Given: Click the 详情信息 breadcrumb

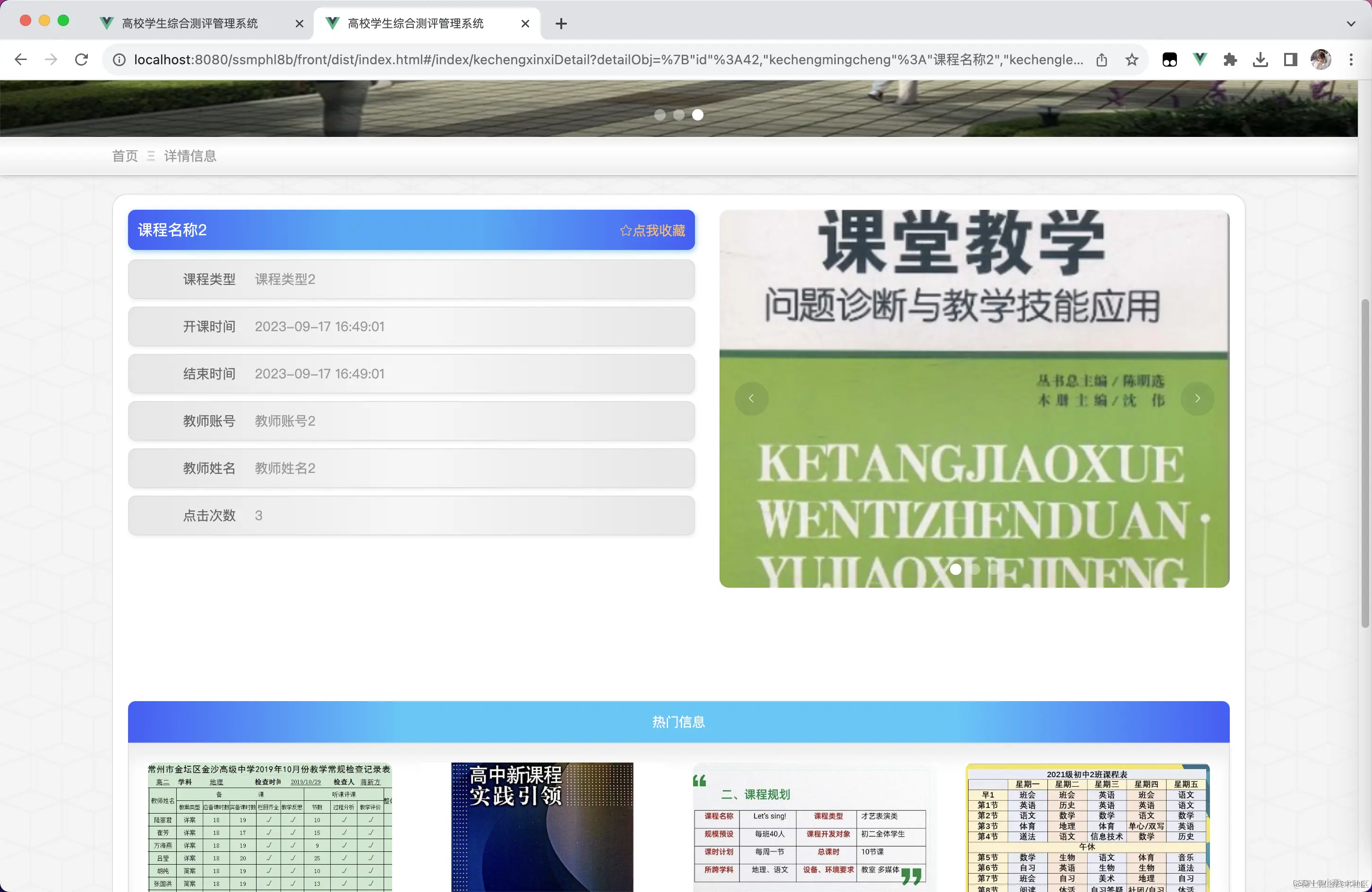Looking at the screenshot, I should pos(190,156).
